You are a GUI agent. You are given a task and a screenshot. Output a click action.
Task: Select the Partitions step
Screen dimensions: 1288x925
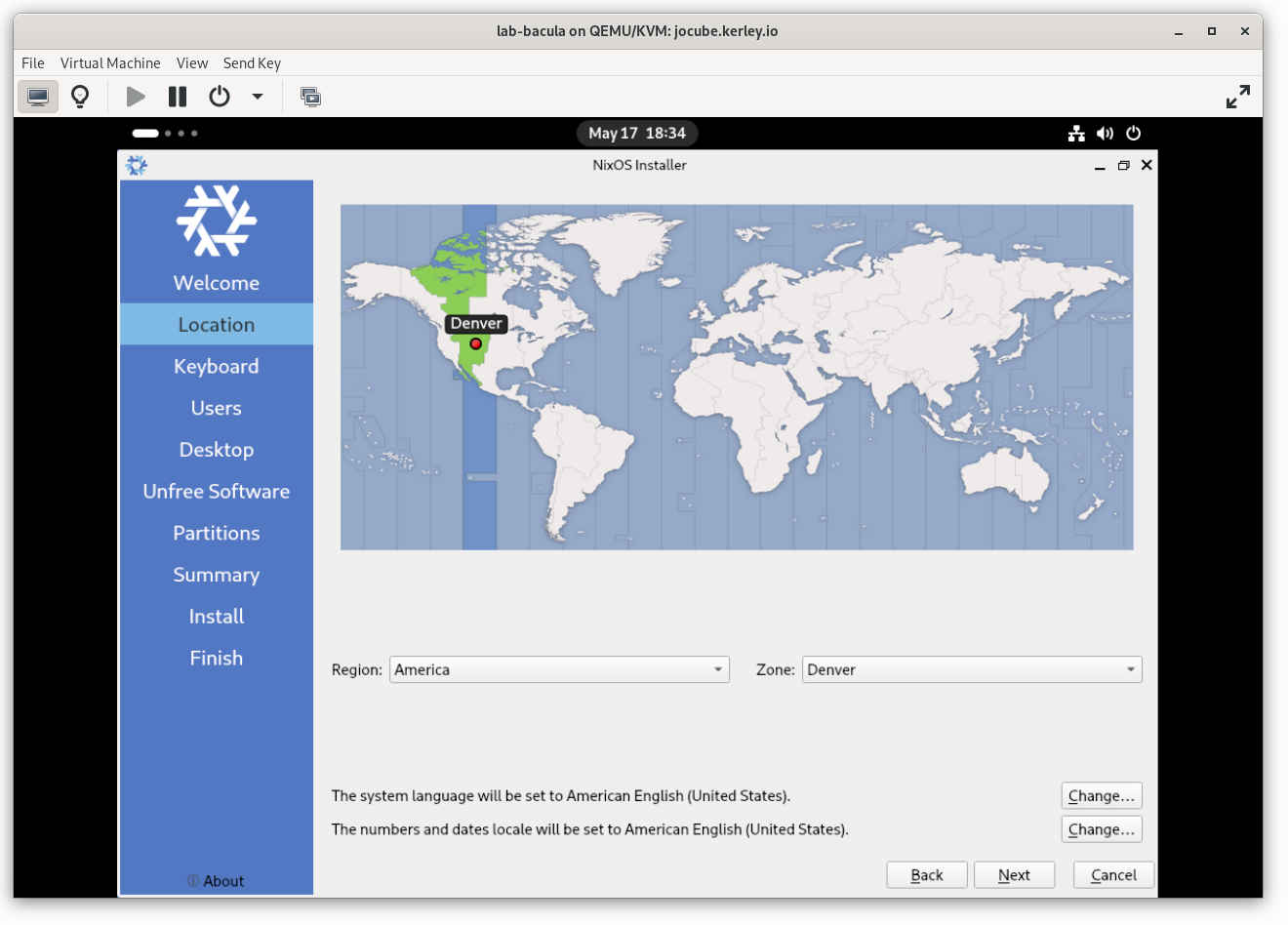click(x=217, y=534)
